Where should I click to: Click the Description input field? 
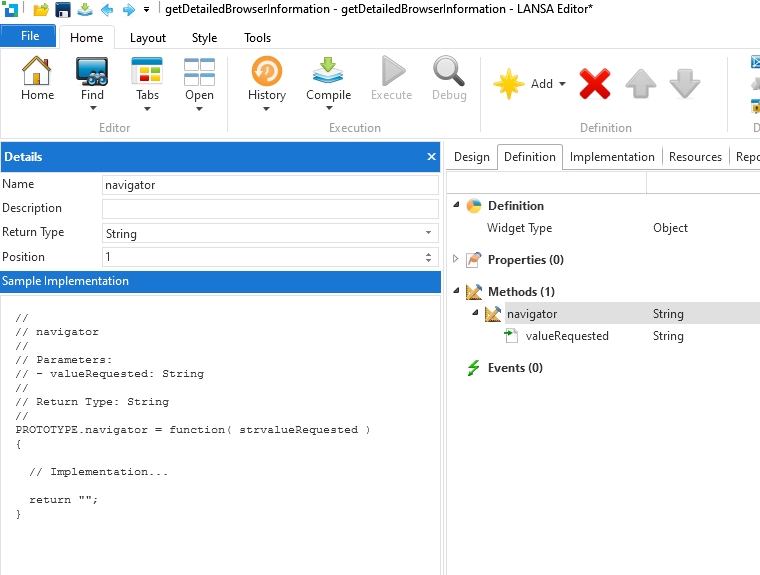(x=270, y=209)
